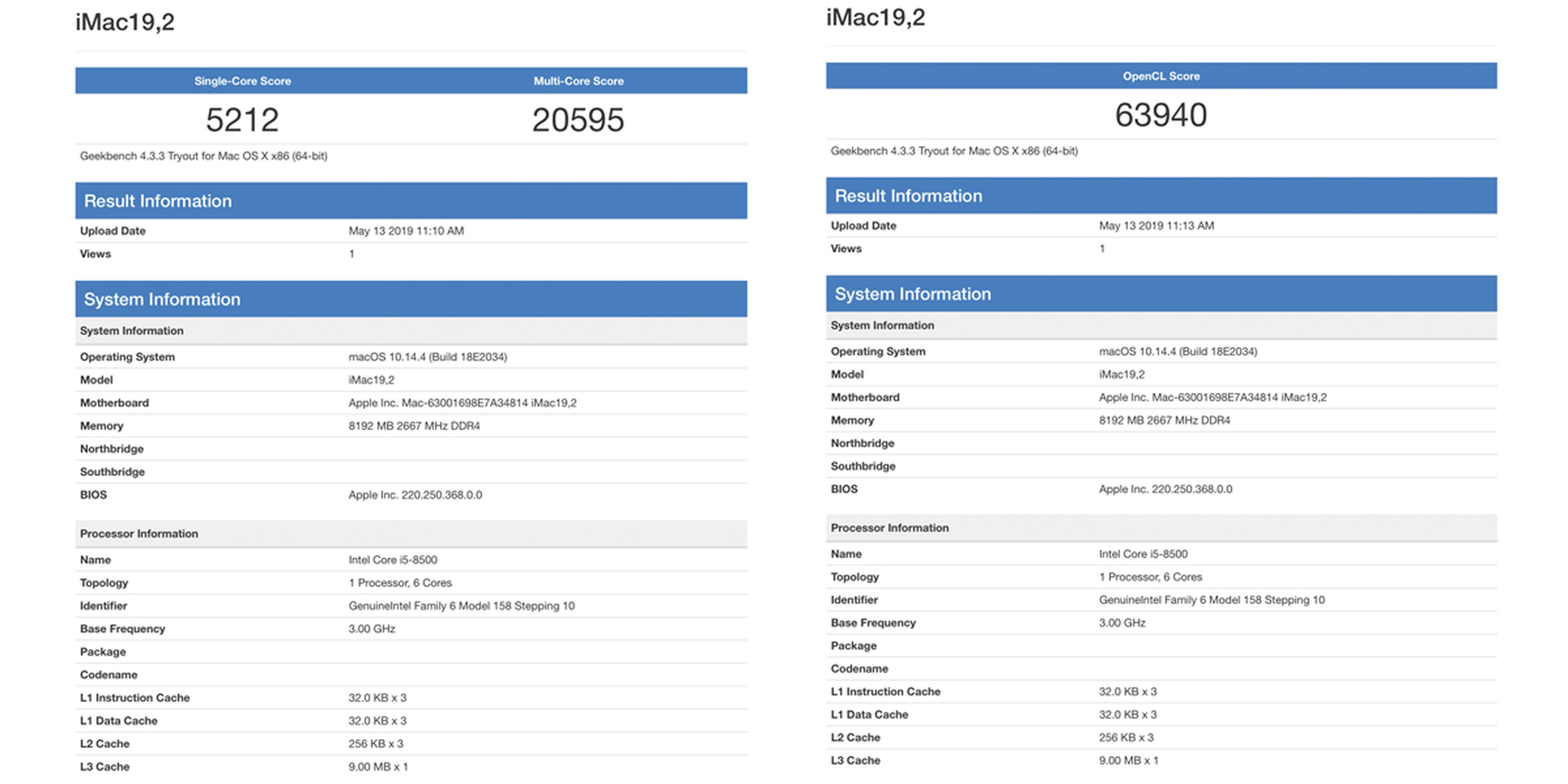The image size is (1568, 784).
Task: Click Codename label in left report
Action: [x=108, y=675]
